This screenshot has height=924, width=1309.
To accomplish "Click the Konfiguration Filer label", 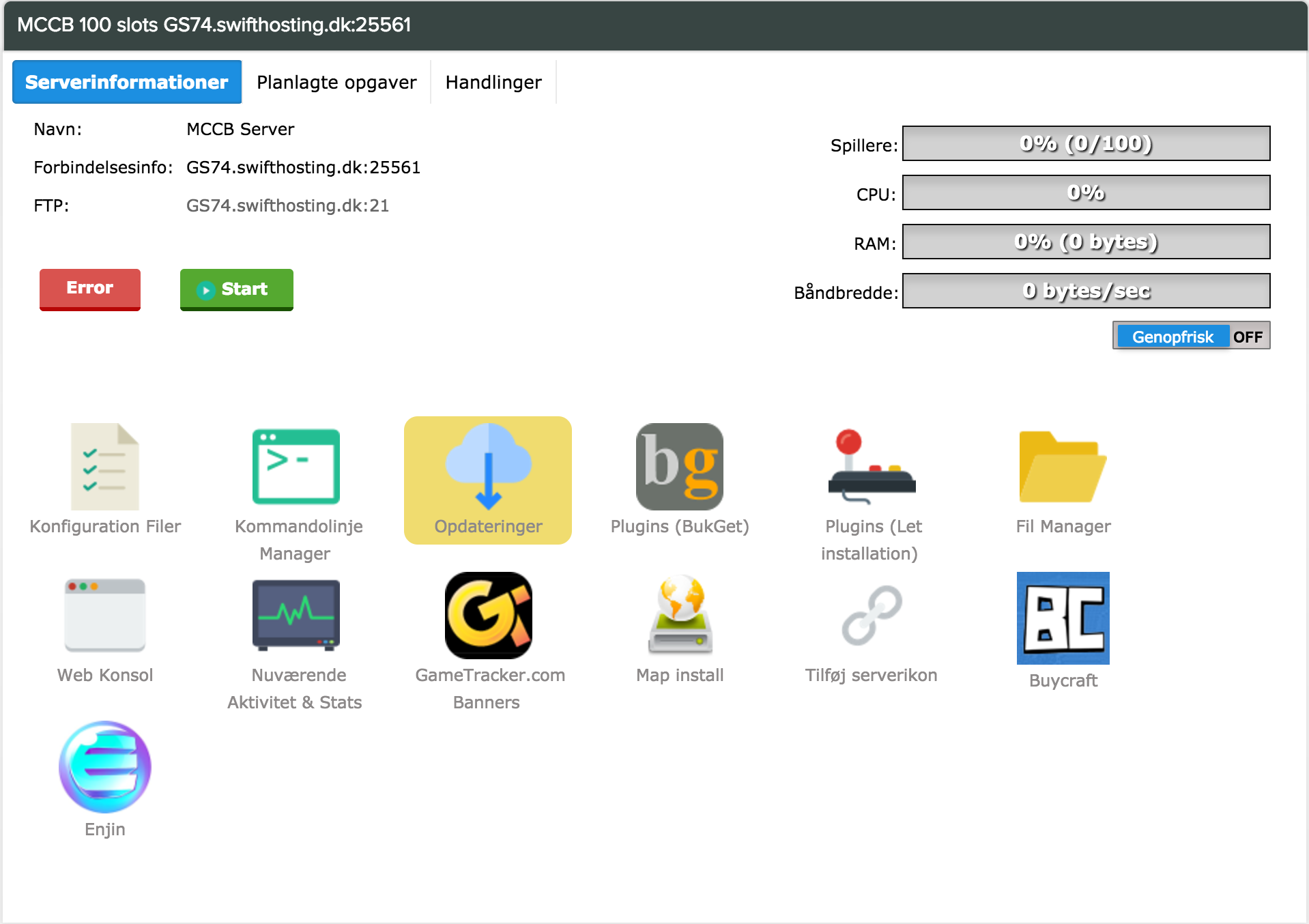I will (x=105, y=526).
